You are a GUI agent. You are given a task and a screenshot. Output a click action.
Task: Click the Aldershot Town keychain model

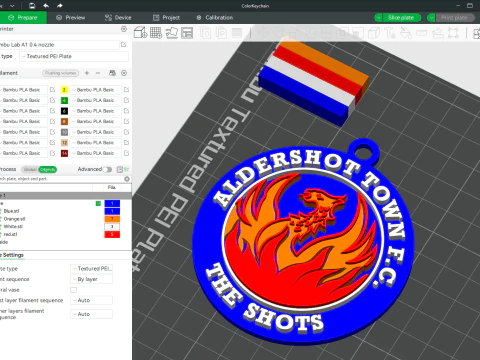302,241
